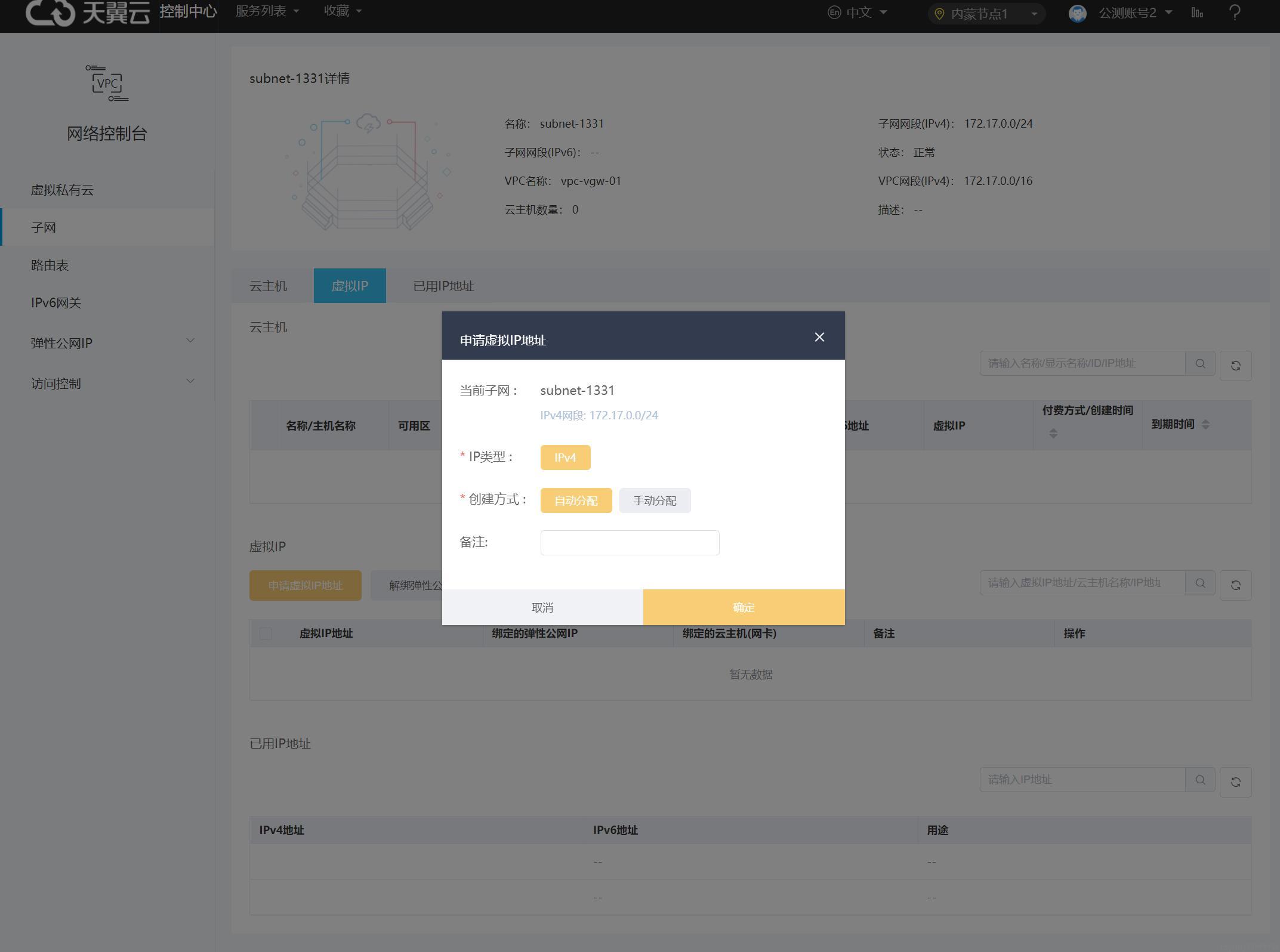Click the 确定 button in dialog
The width and height of the screenshot is (1280, 952).
744,607
